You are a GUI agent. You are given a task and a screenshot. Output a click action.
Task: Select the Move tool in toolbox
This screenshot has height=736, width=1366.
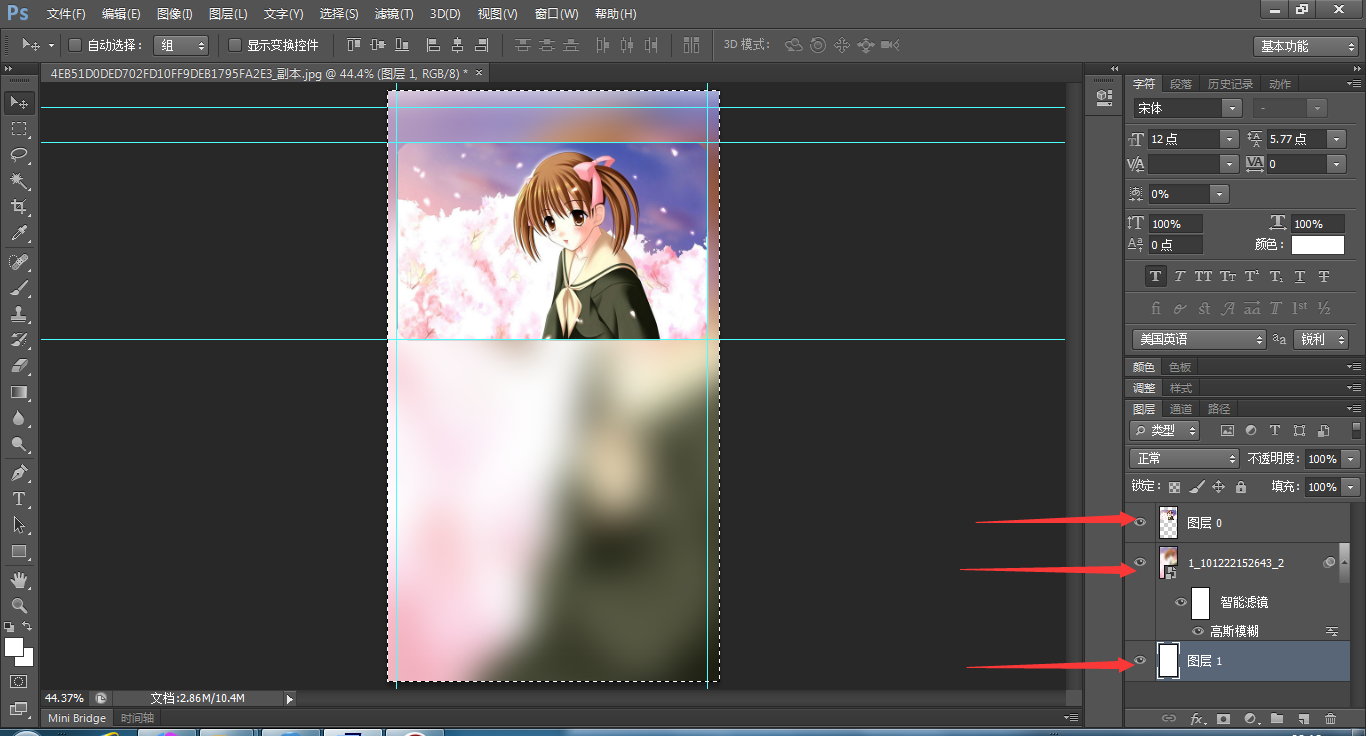(19, 102)
